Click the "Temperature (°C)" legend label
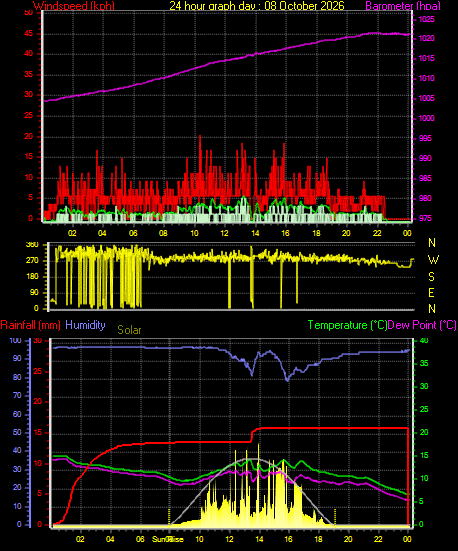The image size is (458, 551). [347, 325]
